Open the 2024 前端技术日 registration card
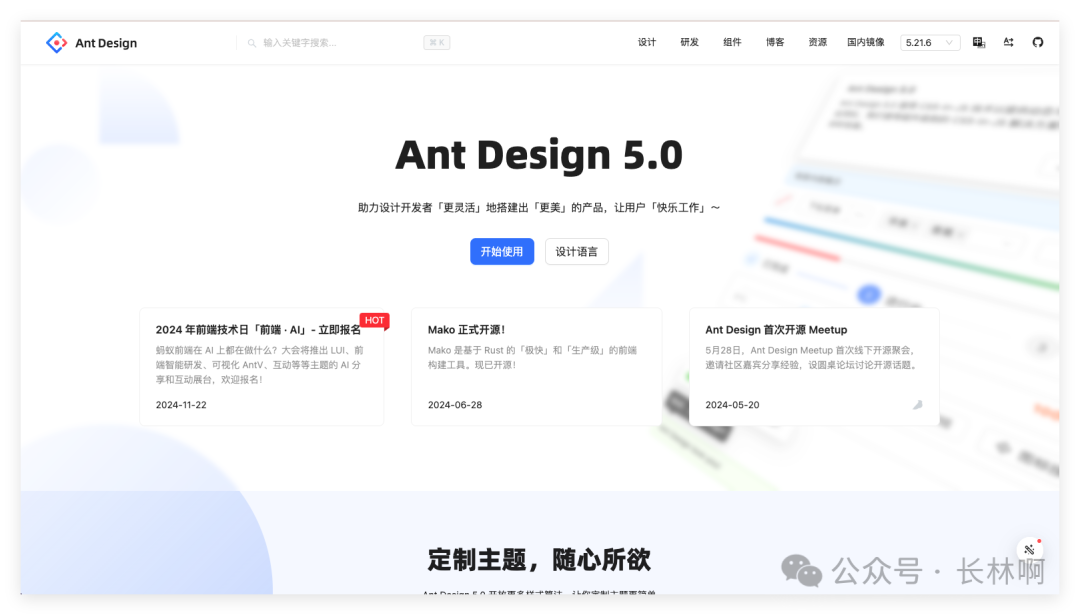The height and width of the screenshot is (615, 1080). pyautogui.click(x=262, y=365)
